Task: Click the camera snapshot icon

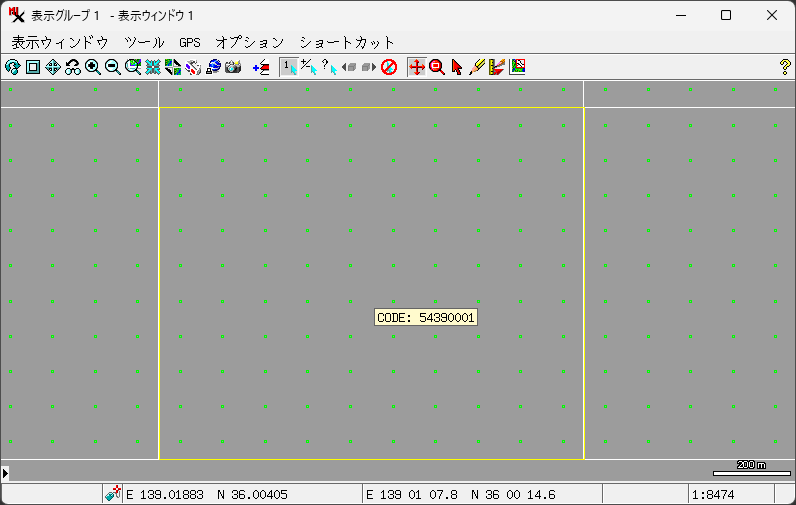Action: [x=233, y=67]
